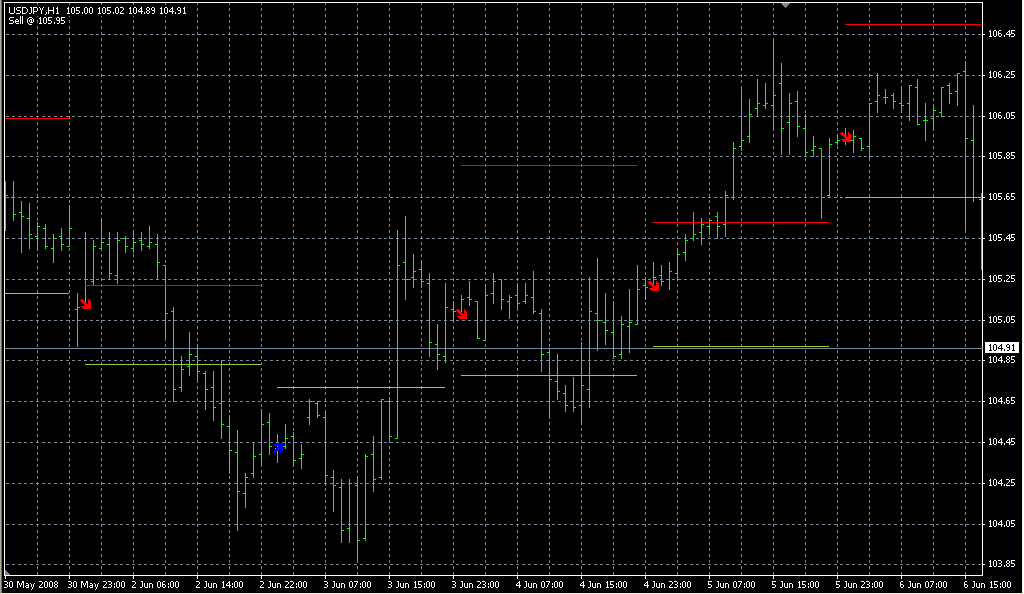The width and height of the screenshot is (1024, 594).
Task: Select the yellow-green line right of 4 Jun 23:00
Action: [x=740, y=346]
